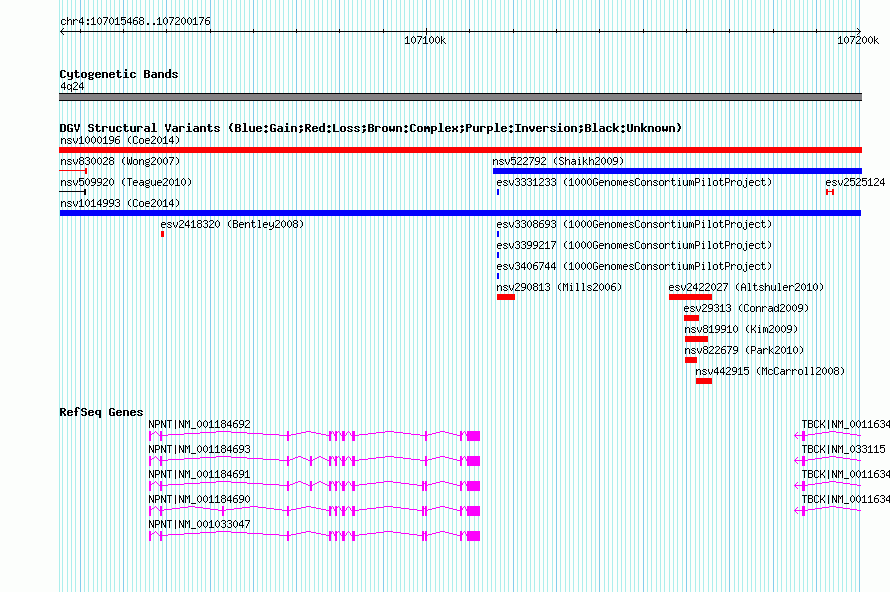Image resolution: width=890 pixels, height=592 pixels.
Task: Select the blue esv3399217 gain tick
Action: [498, 255]
